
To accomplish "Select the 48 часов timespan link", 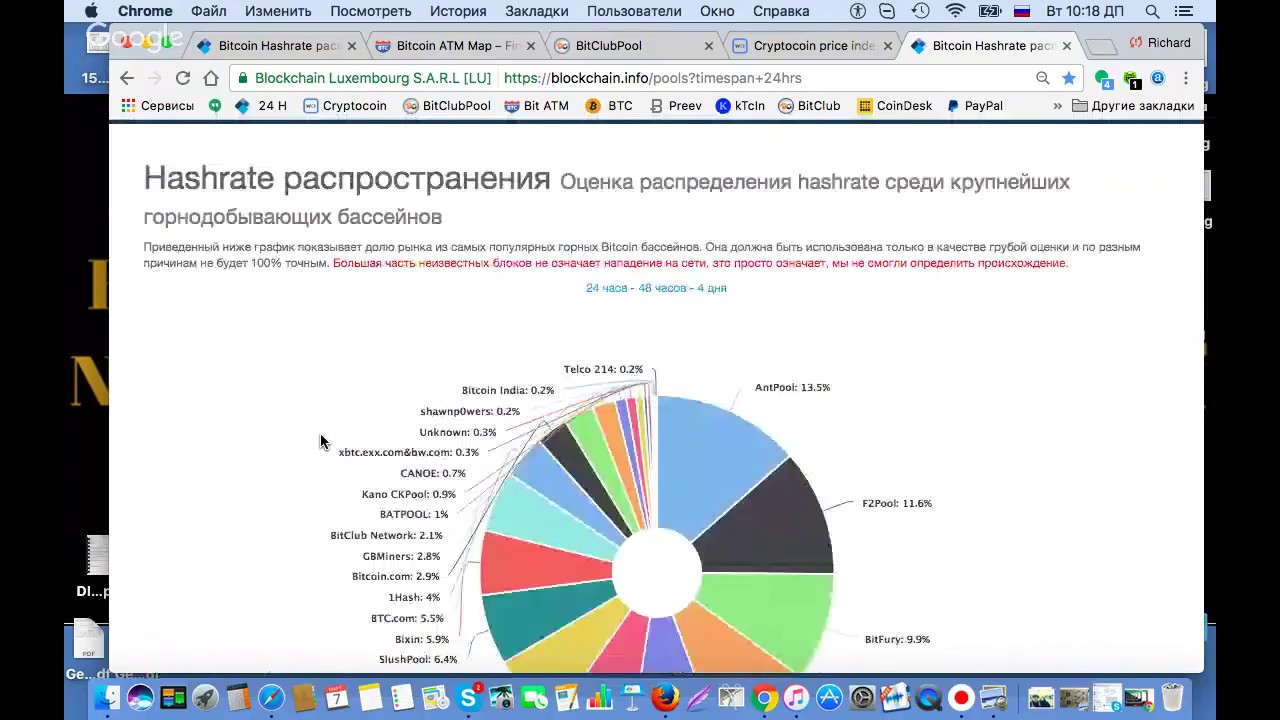I will click(x=662, y=288).
